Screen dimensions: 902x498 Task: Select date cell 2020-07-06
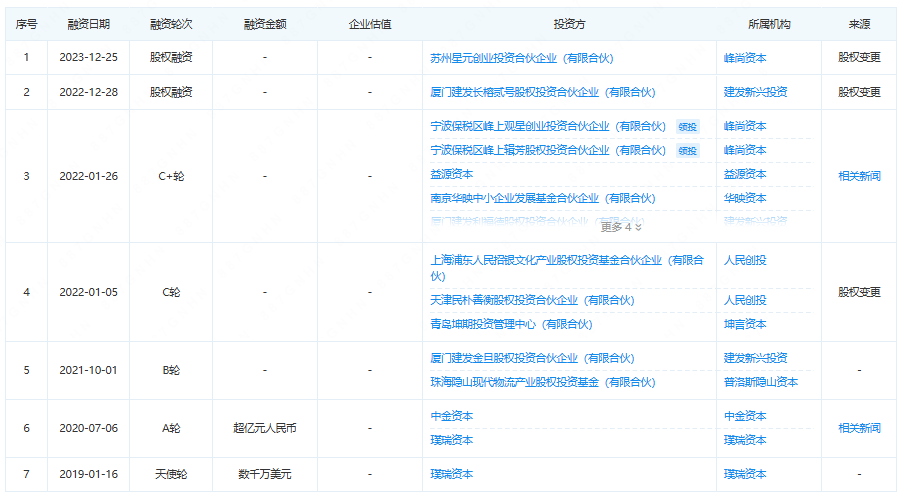pos(89,428)
